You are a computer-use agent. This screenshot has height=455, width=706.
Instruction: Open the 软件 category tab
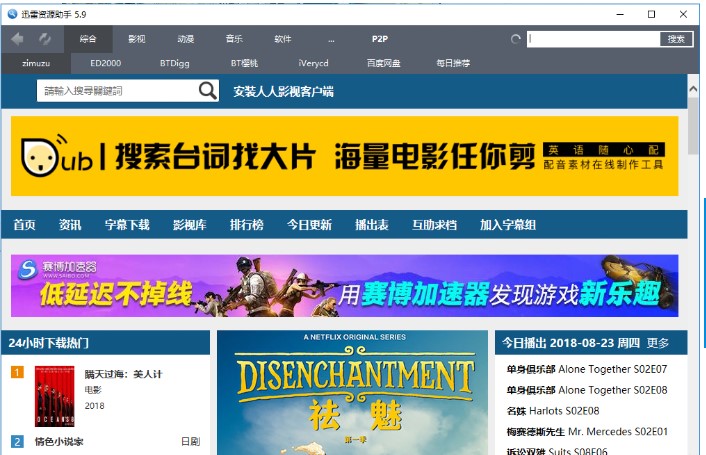[283, 39]
